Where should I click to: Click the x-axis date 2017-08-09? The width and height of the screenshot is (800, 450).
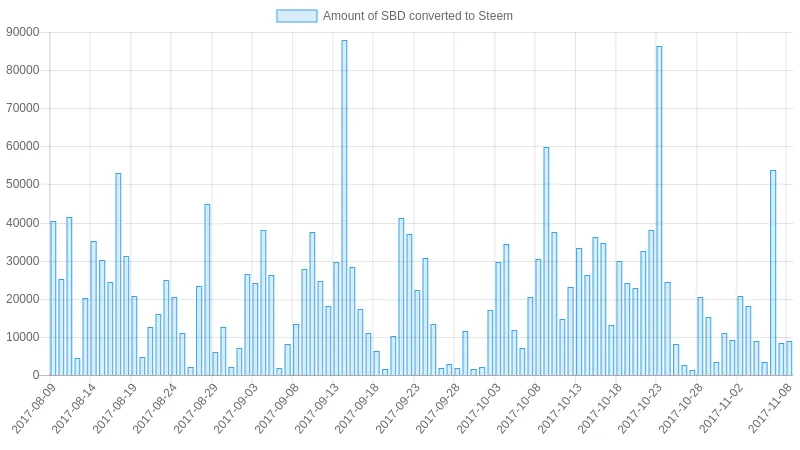coord(34,409)
